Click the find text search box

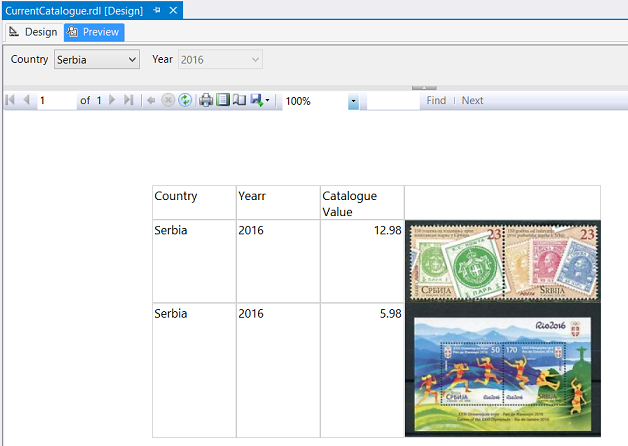[x=393, y=101]
